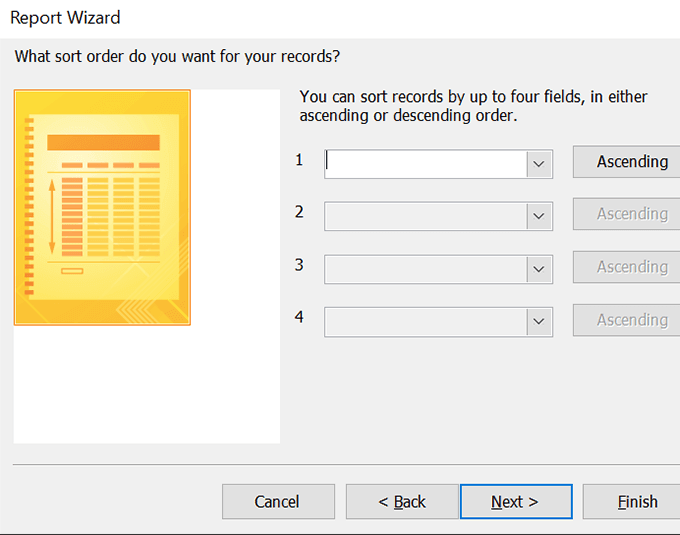
Task: Click the vertical sort arrow in the preview
Action: pyautogui.click(x=52, y=217)
